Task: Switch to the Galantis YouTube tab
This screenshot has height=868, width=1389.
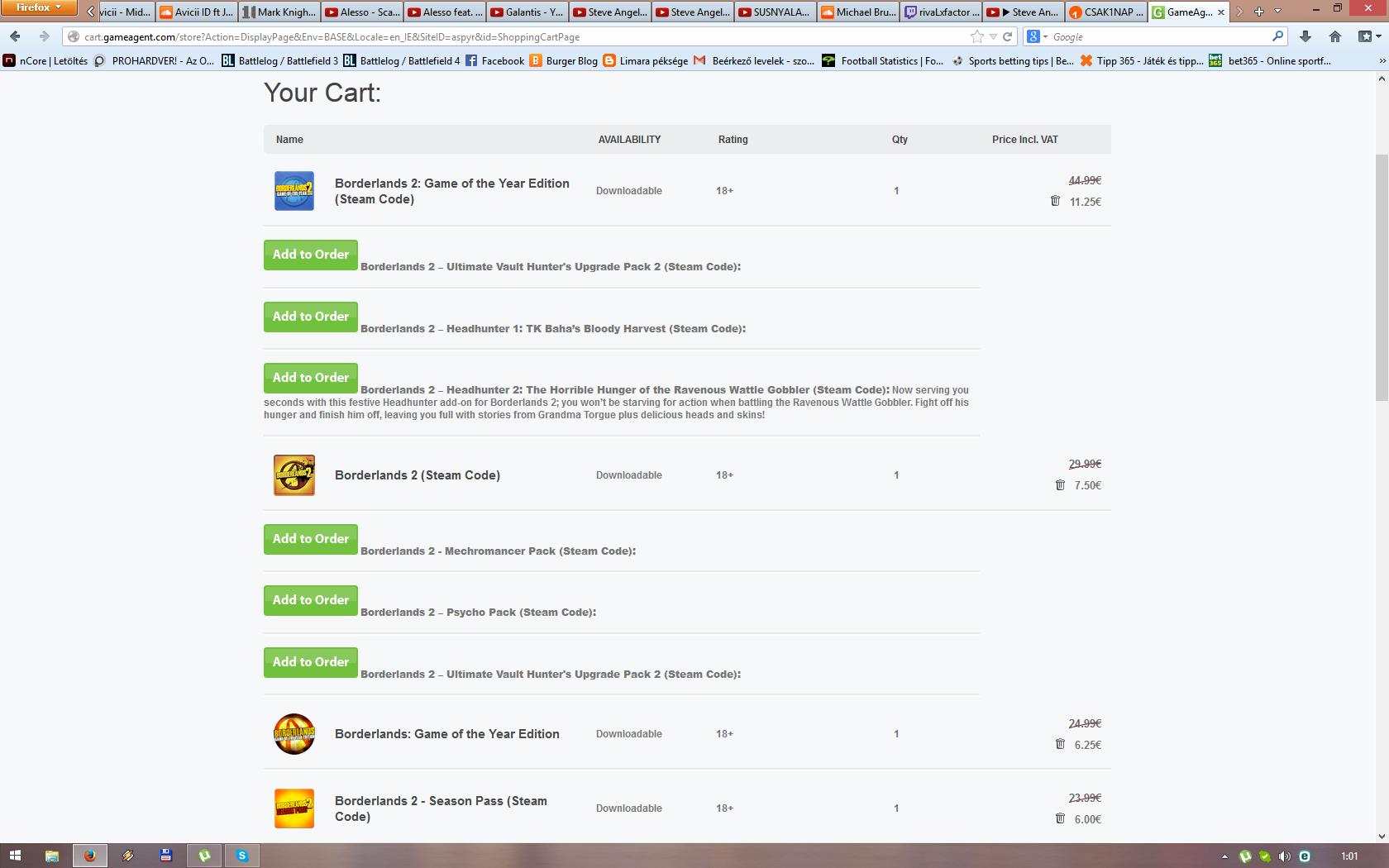Action: (x=527, y=12)
